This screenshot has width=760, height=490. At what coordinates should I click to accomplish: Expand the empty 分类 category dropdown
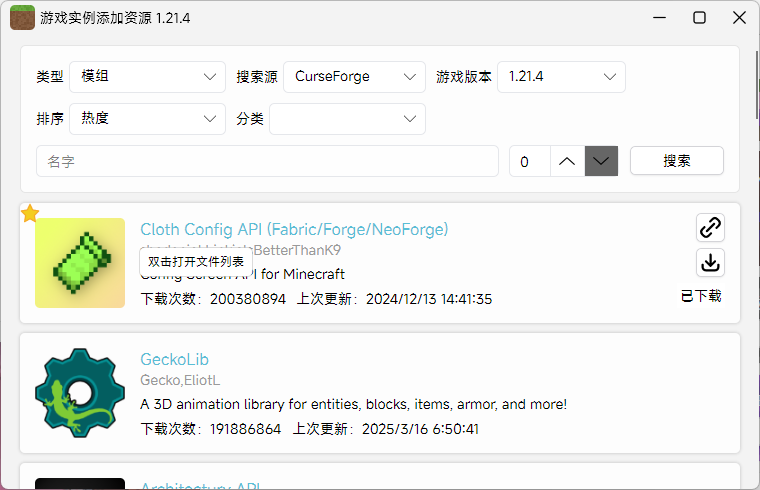[x=347, y=119]
